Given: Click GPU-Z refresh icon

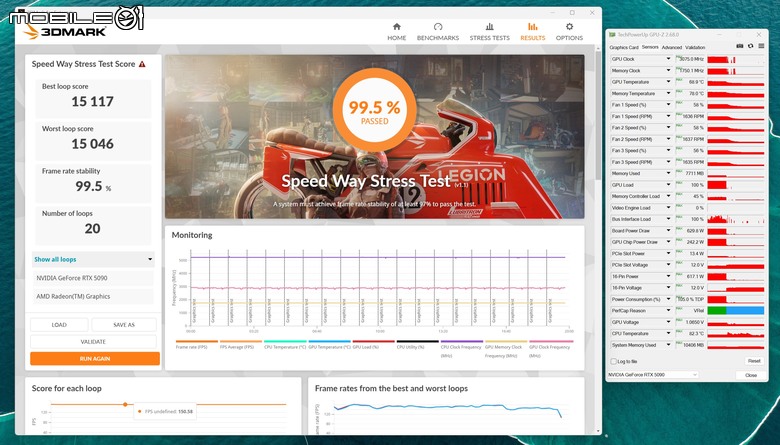Looking at the screenshot, I should (x=750, y=46).
